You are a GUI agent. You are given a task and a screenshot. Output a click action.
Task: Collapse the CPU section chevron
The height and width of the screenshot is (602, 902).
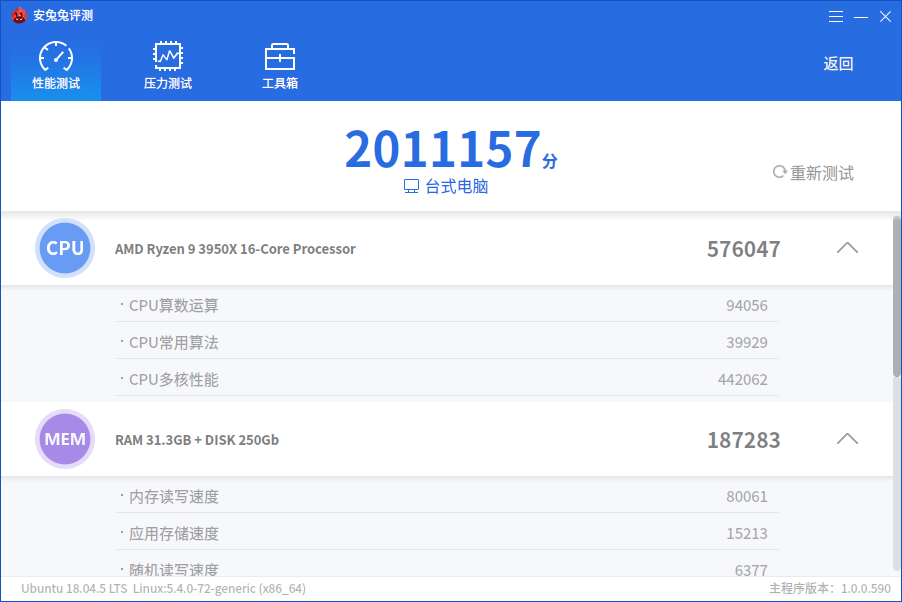847,248
